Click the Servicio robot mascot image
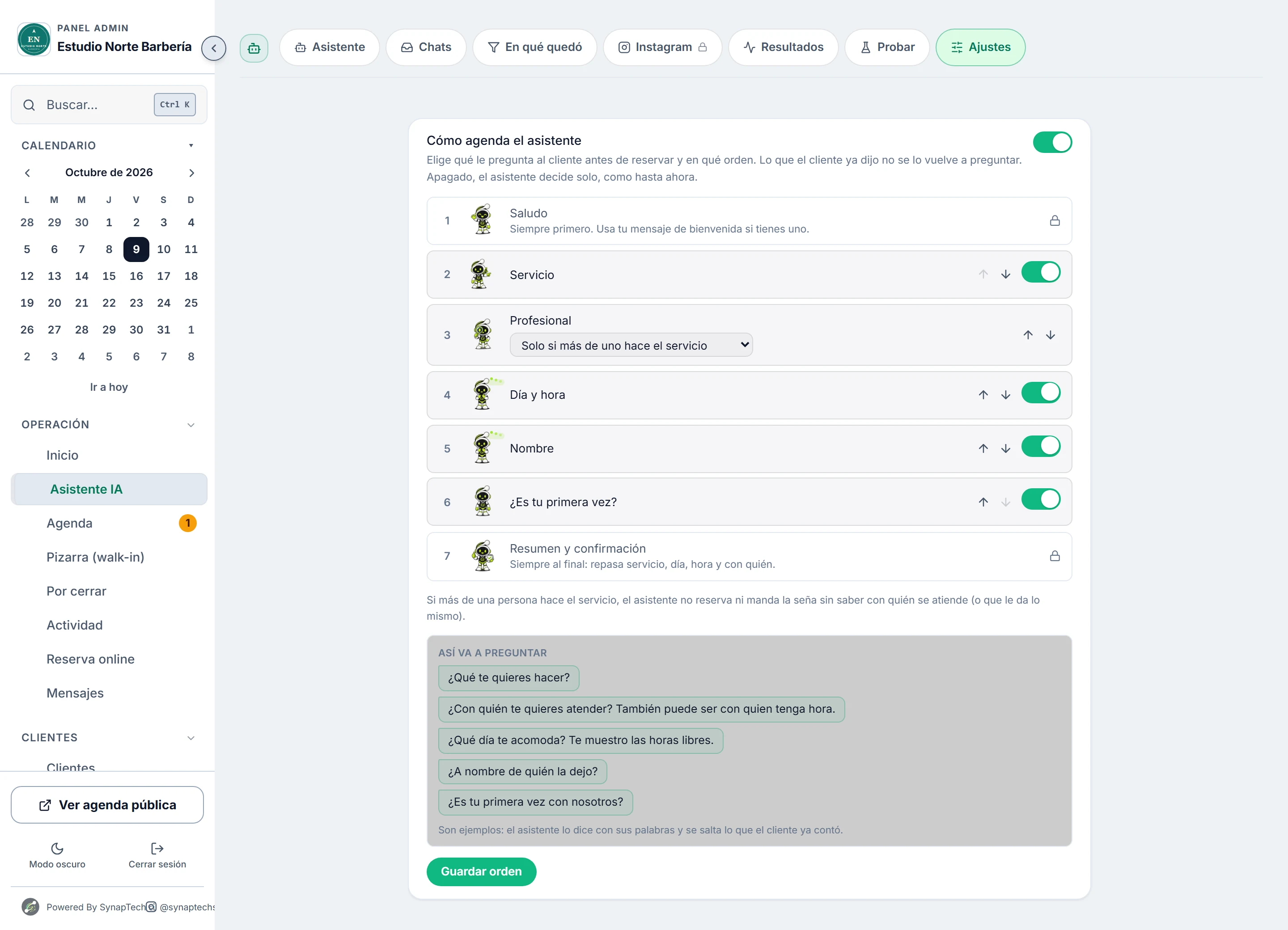 click(481, 274)
